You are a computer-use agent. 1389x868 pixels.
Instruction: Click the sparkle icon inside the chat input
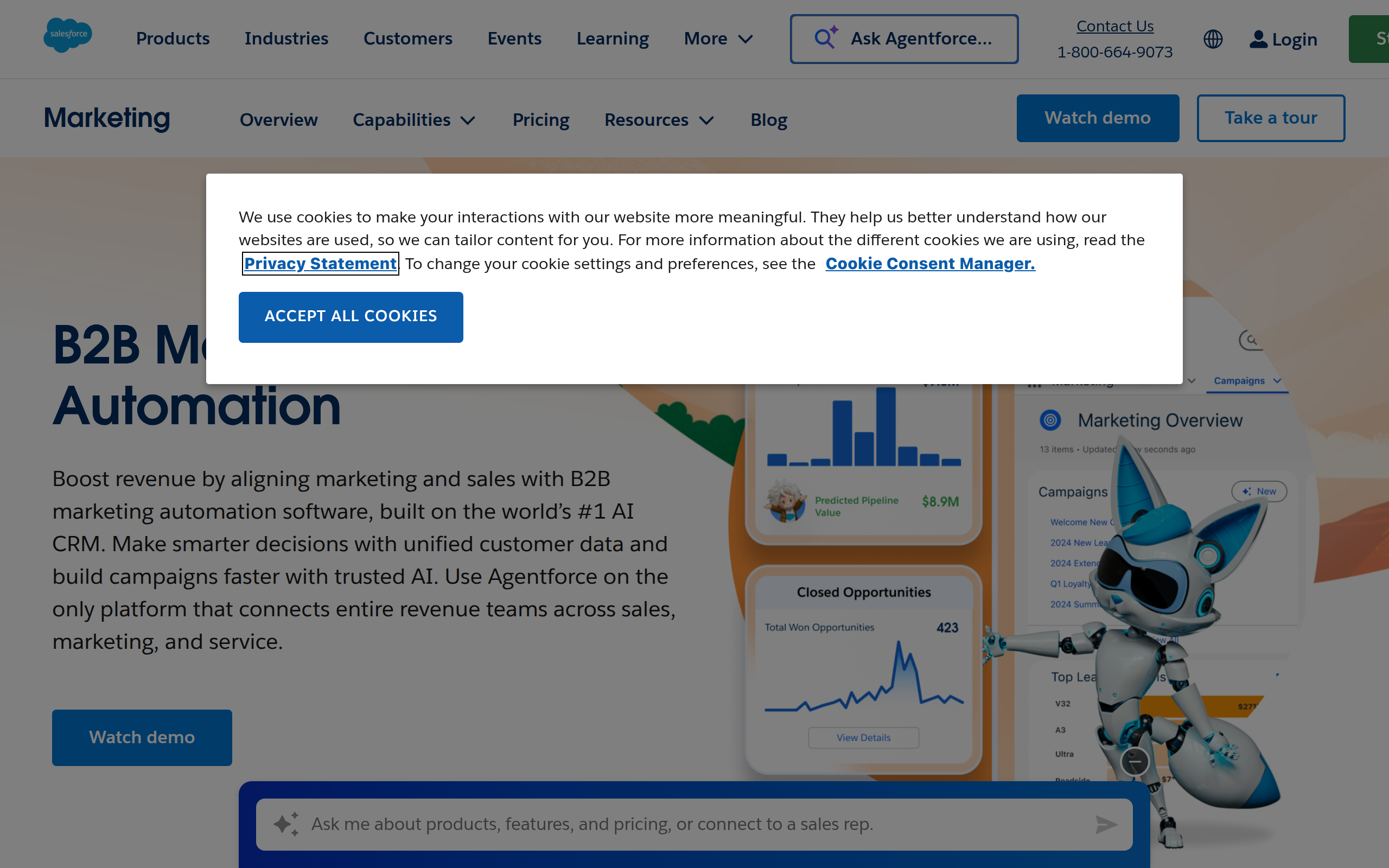(285, 823)
